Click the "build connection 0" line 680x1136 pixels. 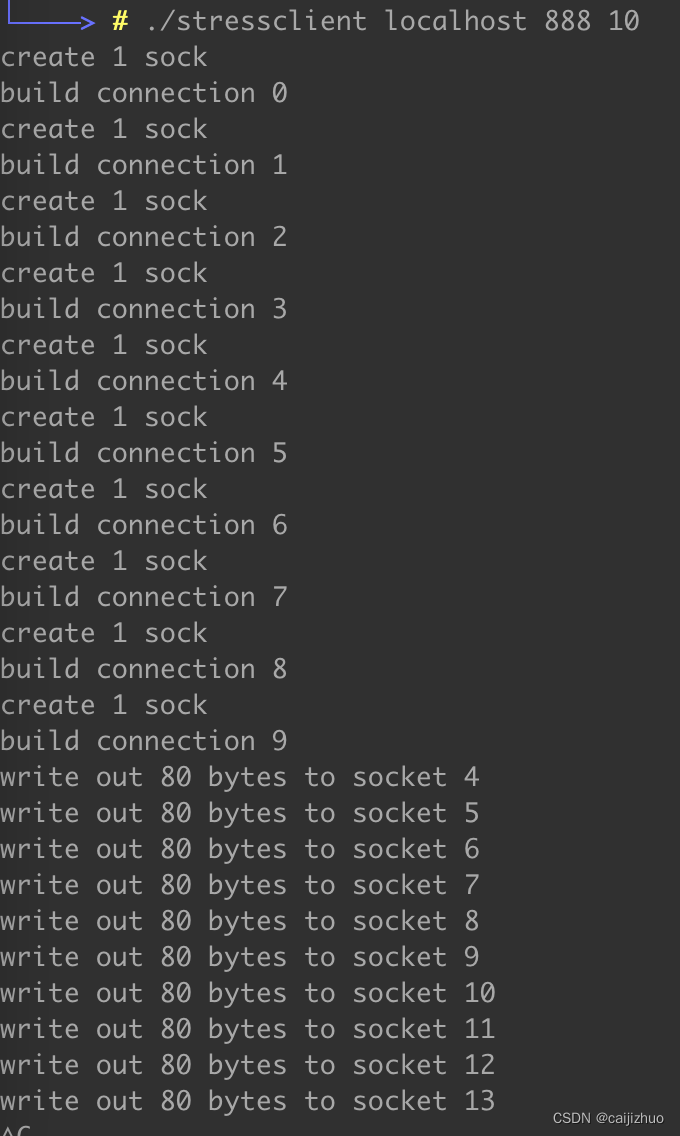click(143, 93)
